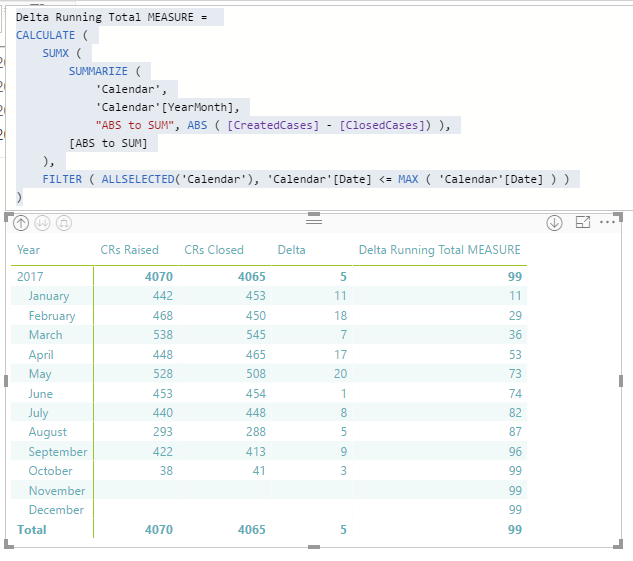633x561 pixels.
Task: Click CRs Raised value 528 for May
Action: point(163,374)
